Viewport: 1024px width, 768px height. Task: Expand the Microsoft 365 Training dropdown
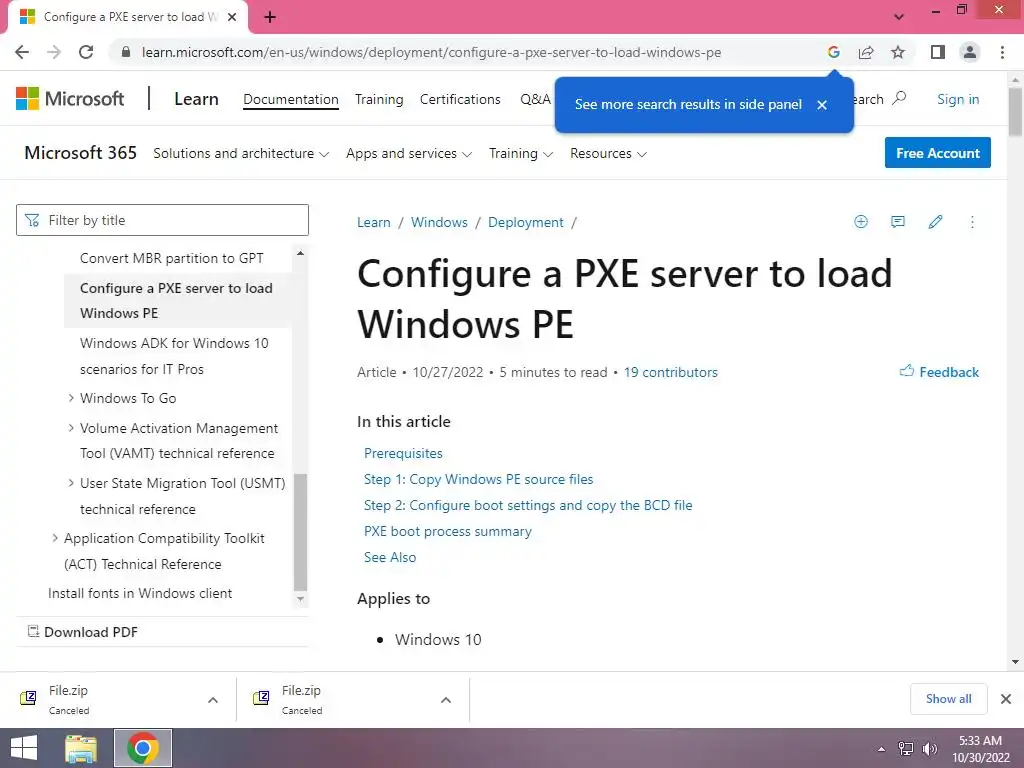tap(520, 153)
